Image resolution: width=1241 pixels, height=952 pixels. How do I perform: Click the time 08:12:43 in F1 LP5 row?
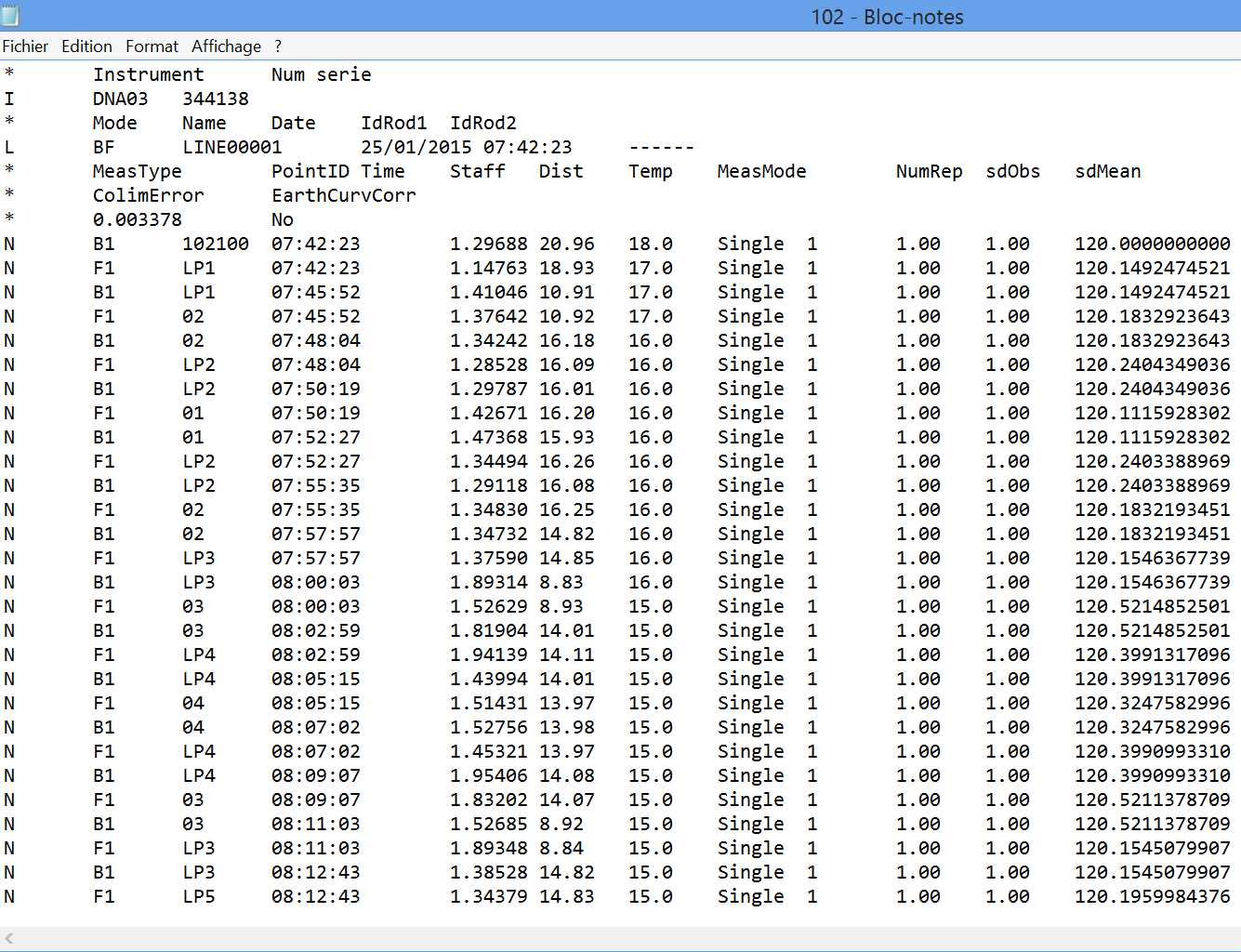[x=316, y=896]
